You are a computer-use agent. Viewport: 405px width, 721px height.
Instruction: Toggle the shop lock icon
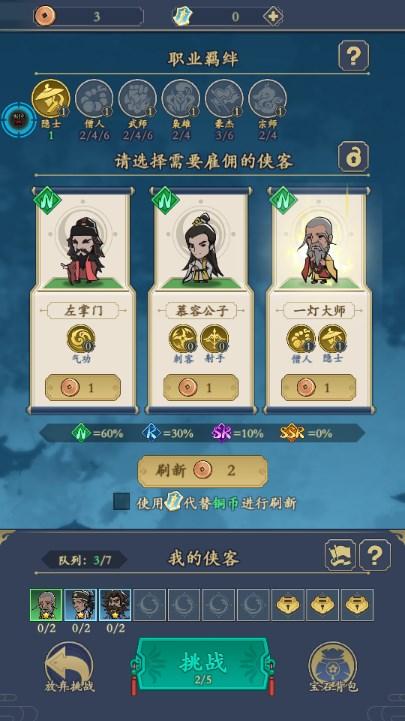(354, 157)
